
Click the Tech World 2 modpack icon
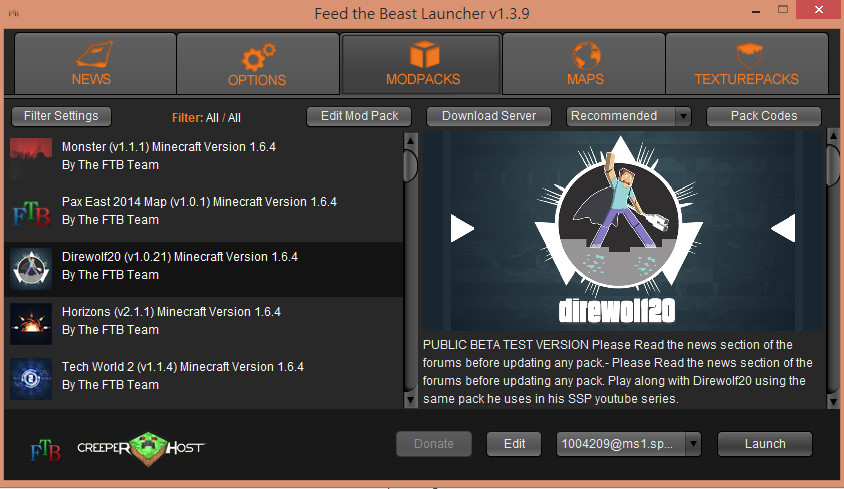[31, 377]
